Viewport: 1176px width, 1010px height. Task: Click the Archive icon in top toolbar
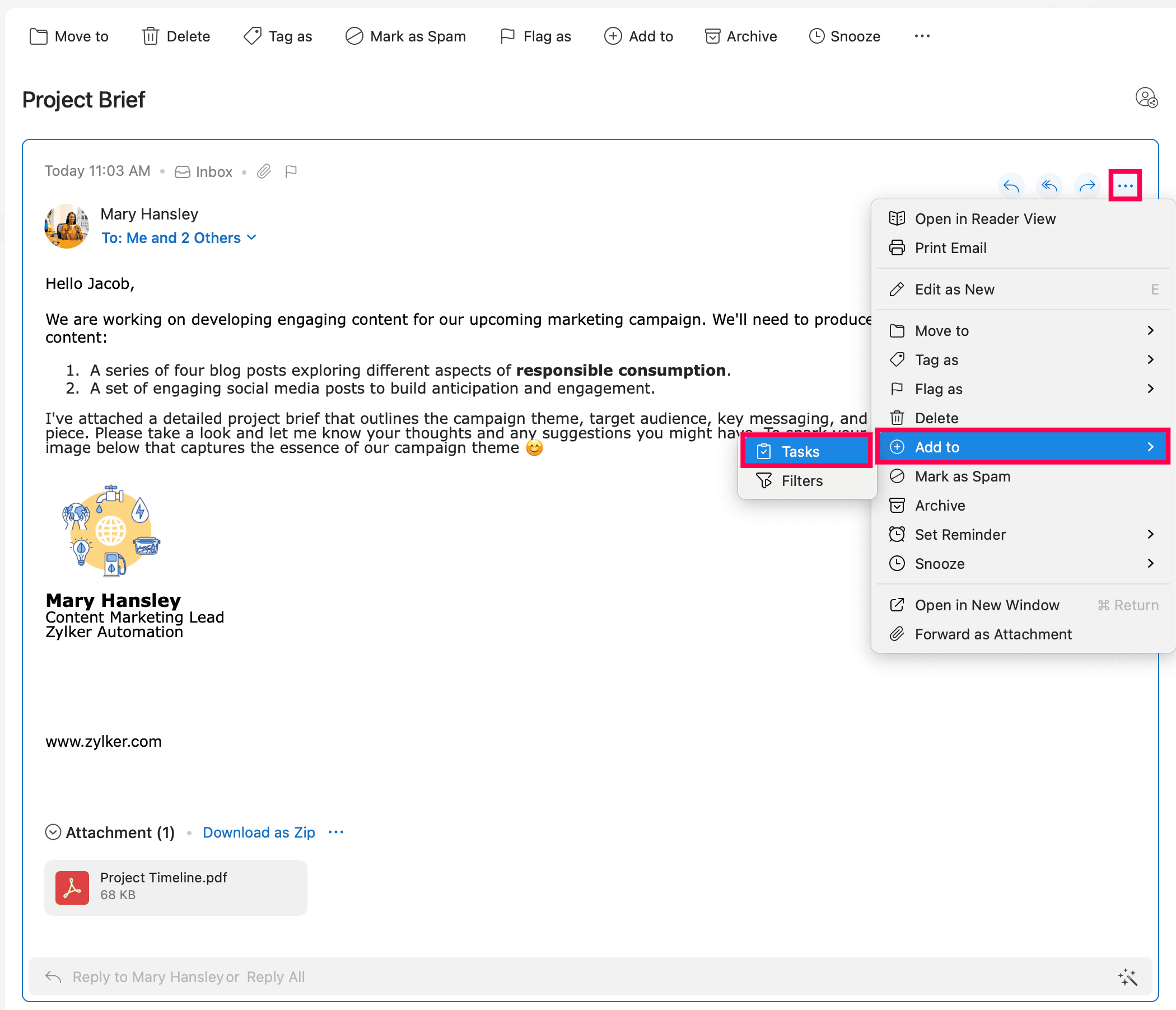(712, 36)
